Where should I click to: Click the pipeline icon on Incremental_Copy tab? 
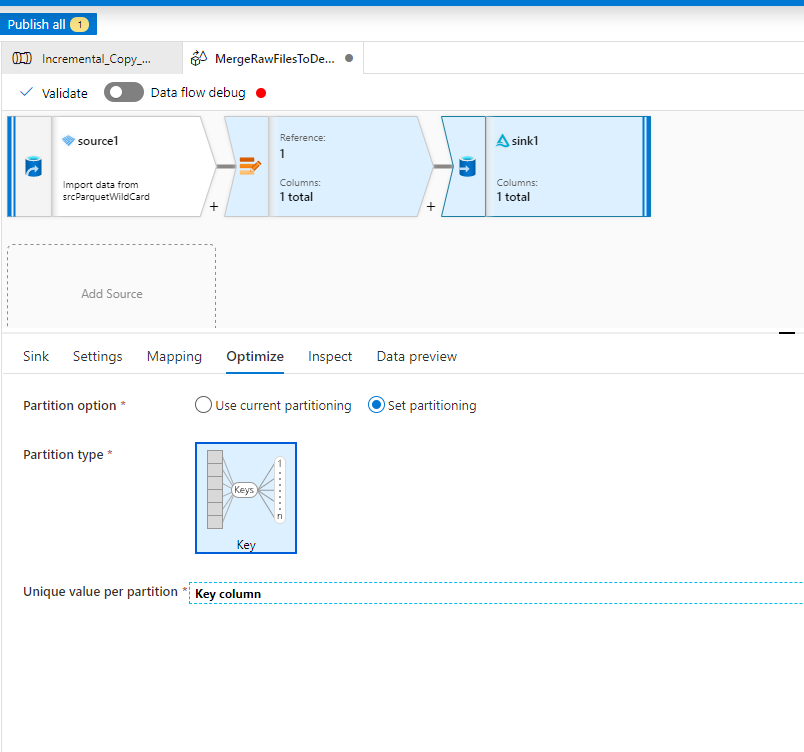point(22,58)
